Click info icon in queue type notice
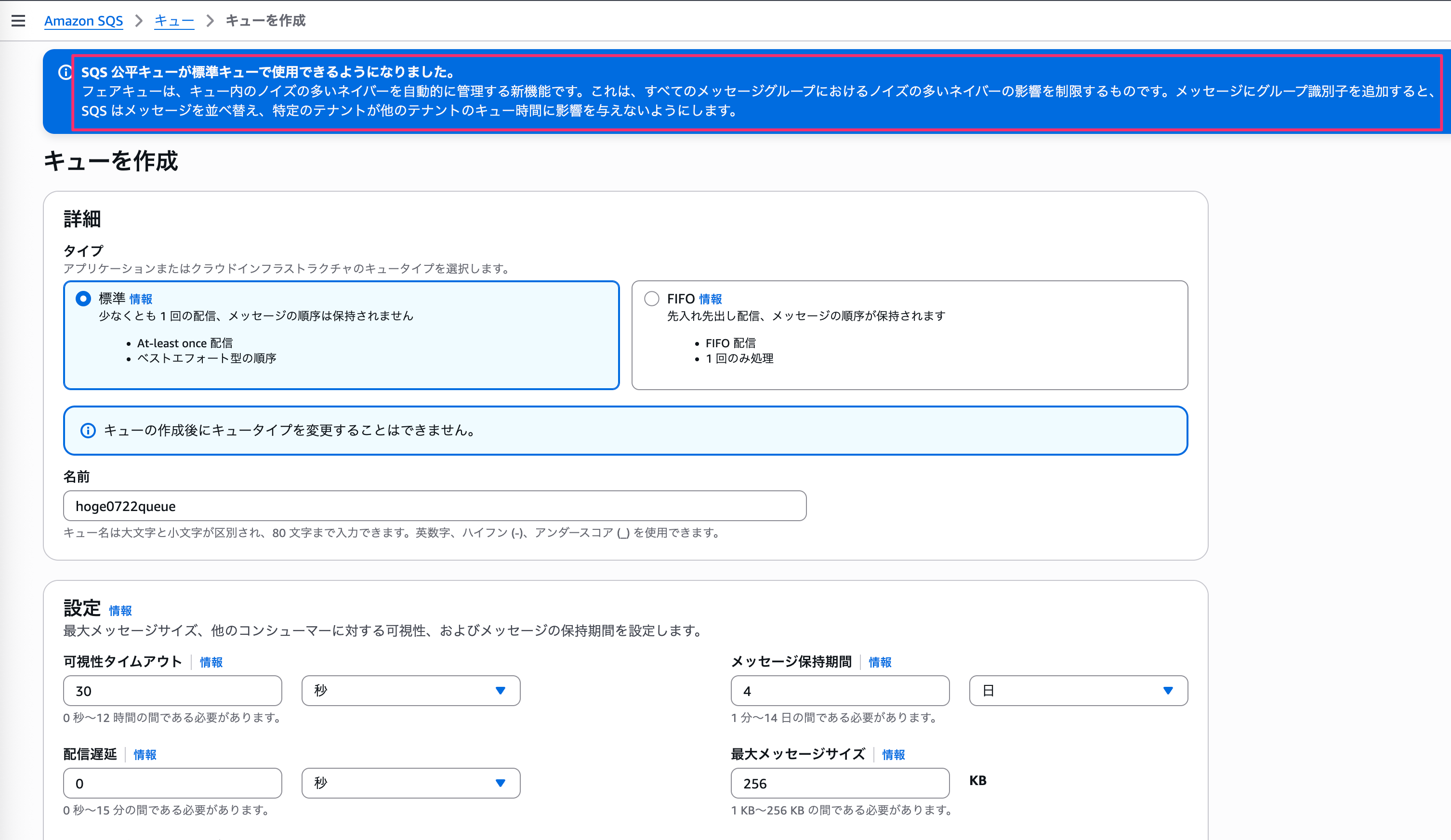The image size is (1451, 840). [x=88, y=430]
